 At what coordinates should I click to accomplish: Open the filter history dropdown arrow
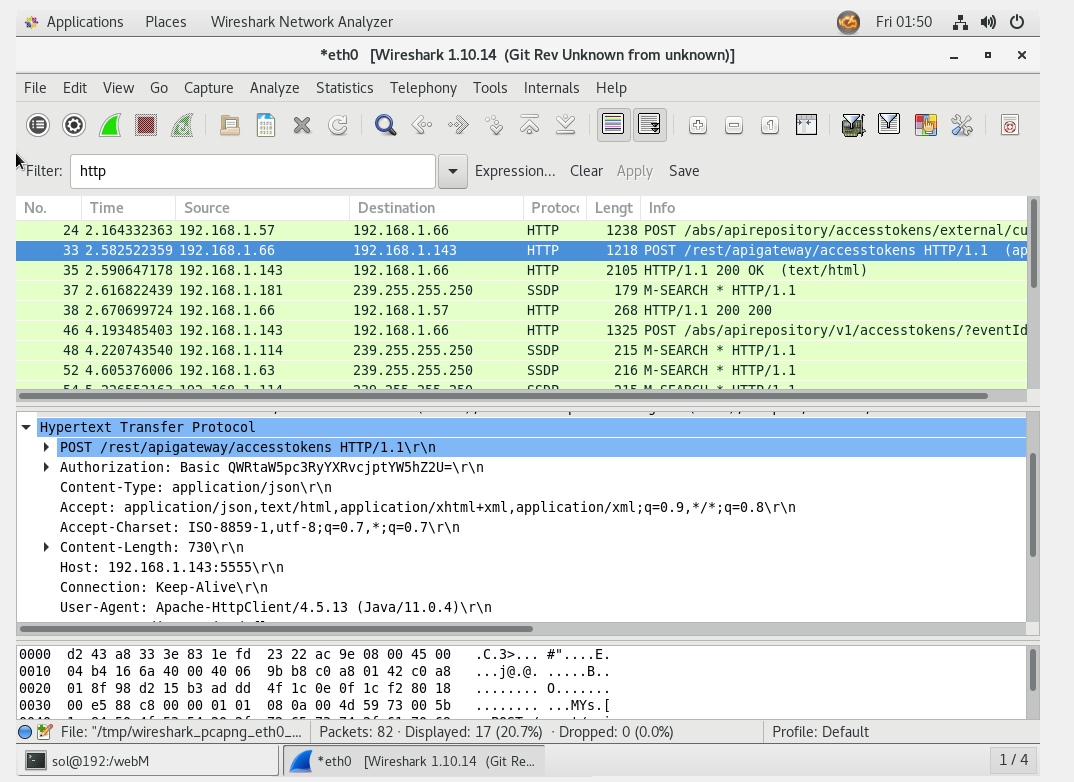(453, 171)
